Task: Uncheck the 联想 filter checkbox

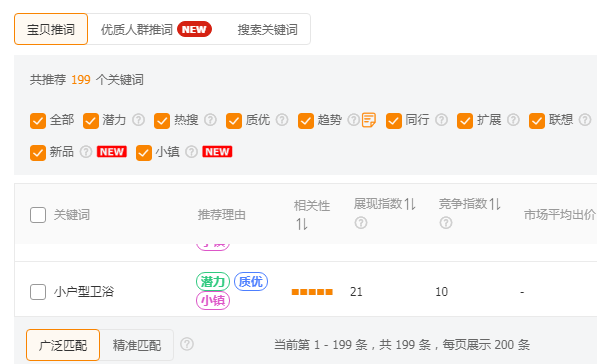Action: [537, 121]
